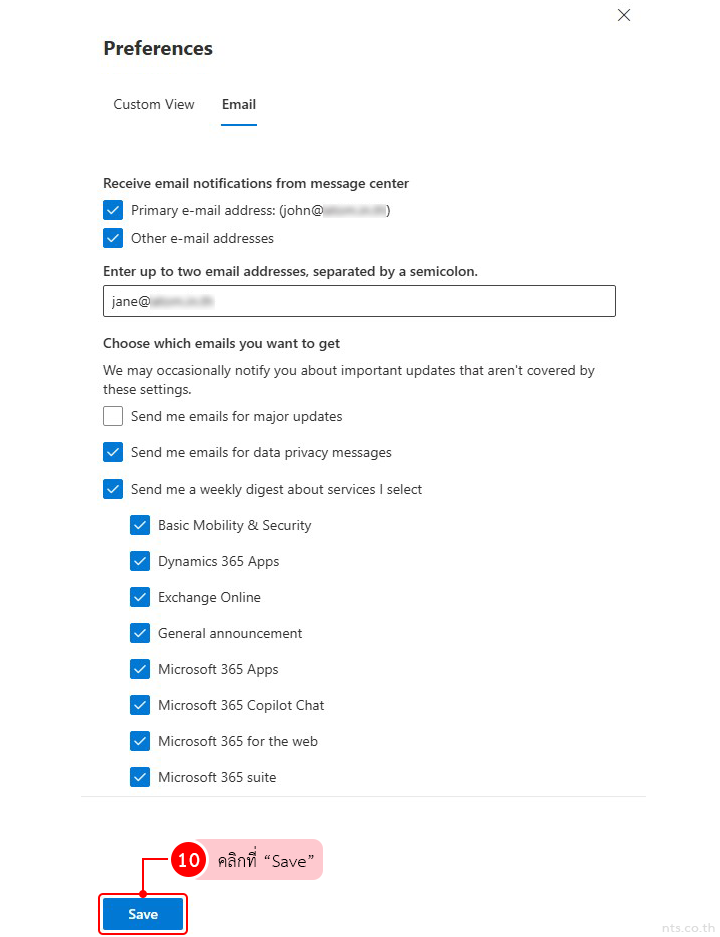Close the Preferences panel with X
Viewport: 720px width, 937px height.
624,15
